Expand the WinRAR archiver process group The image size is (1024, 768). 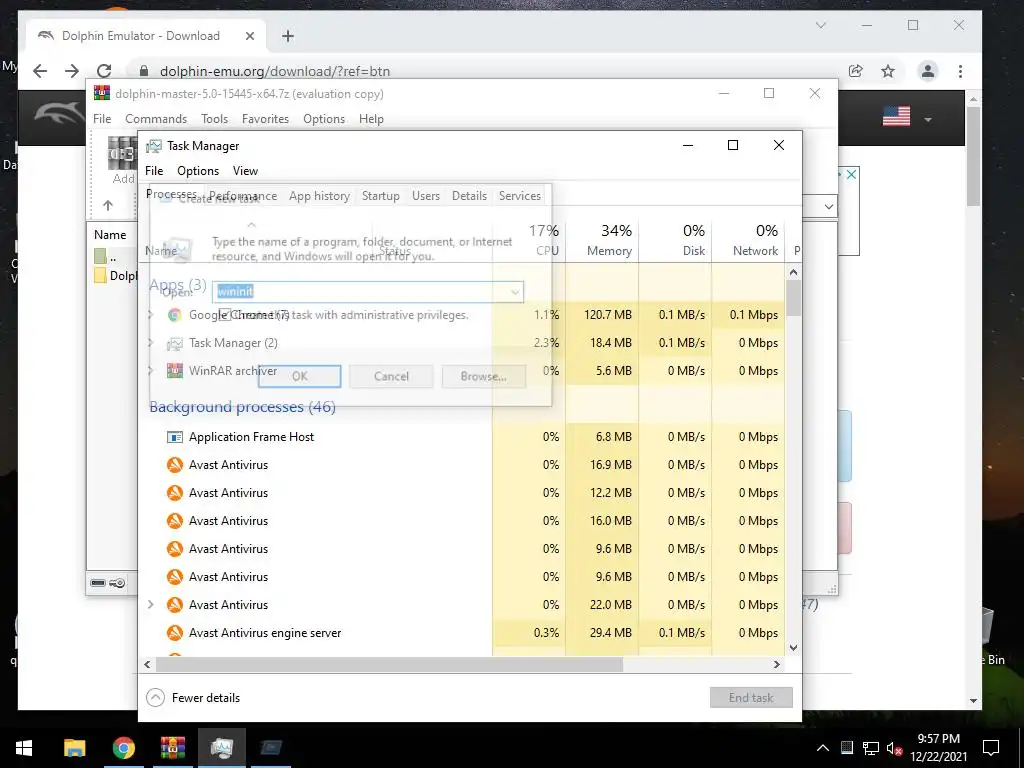point(151,371)
